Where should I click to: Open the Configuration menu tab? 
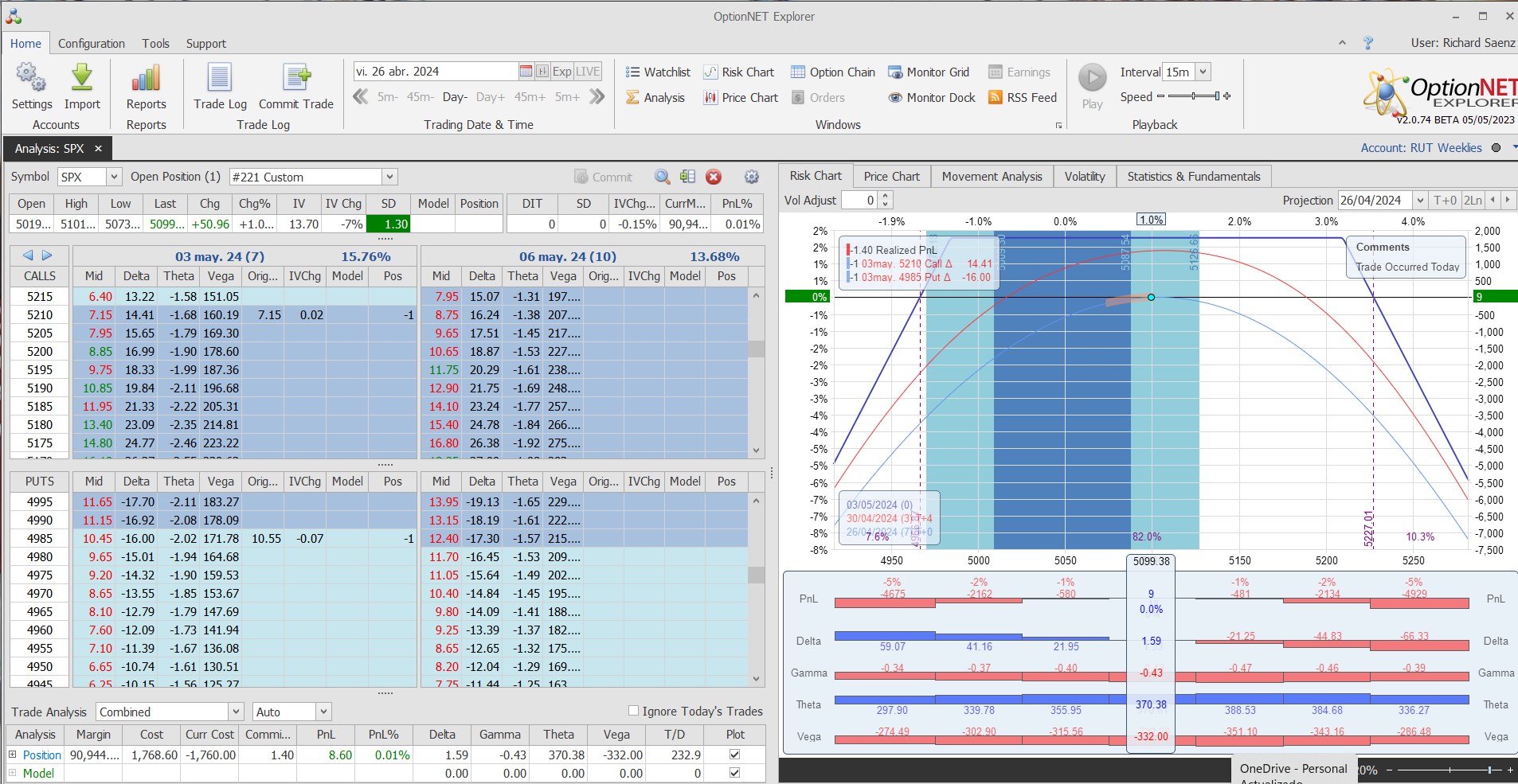tap(91, 44)
